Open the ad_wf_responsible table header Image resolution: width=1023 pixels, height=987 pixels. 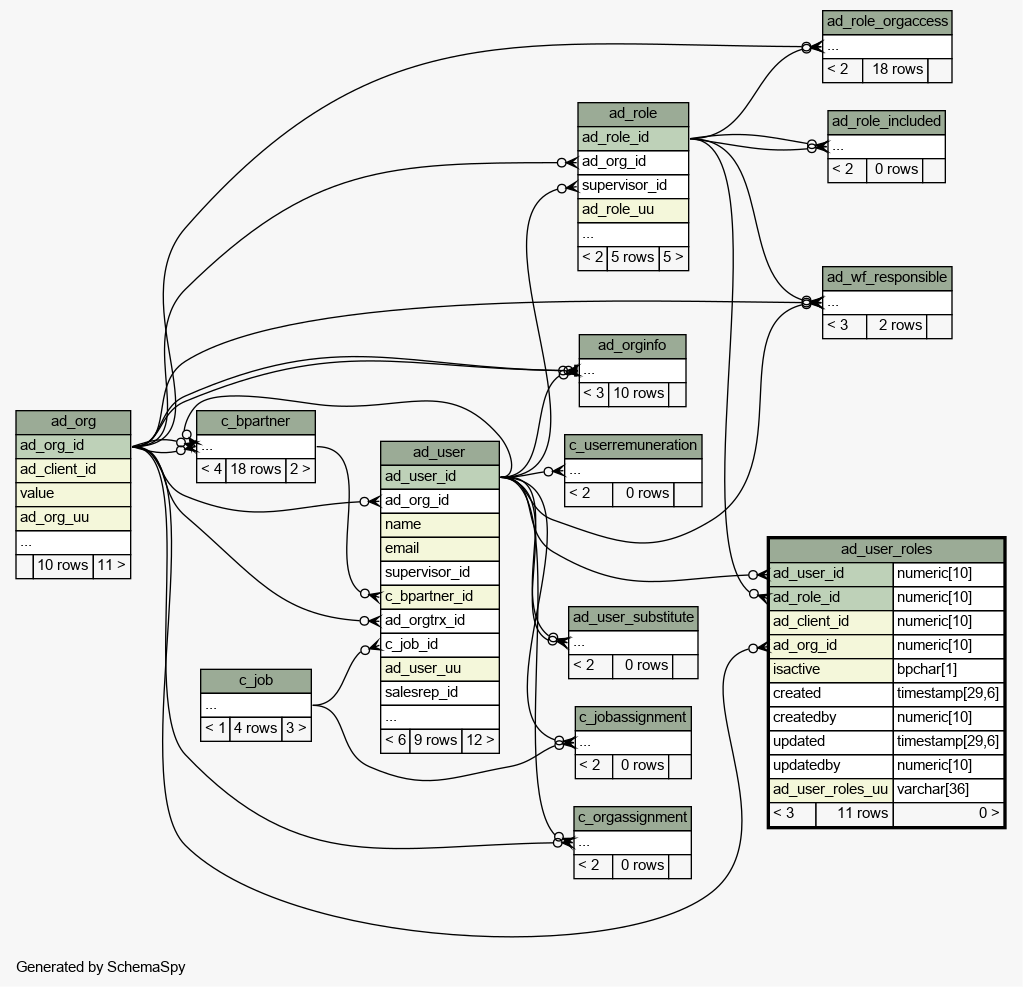(887, 278)
